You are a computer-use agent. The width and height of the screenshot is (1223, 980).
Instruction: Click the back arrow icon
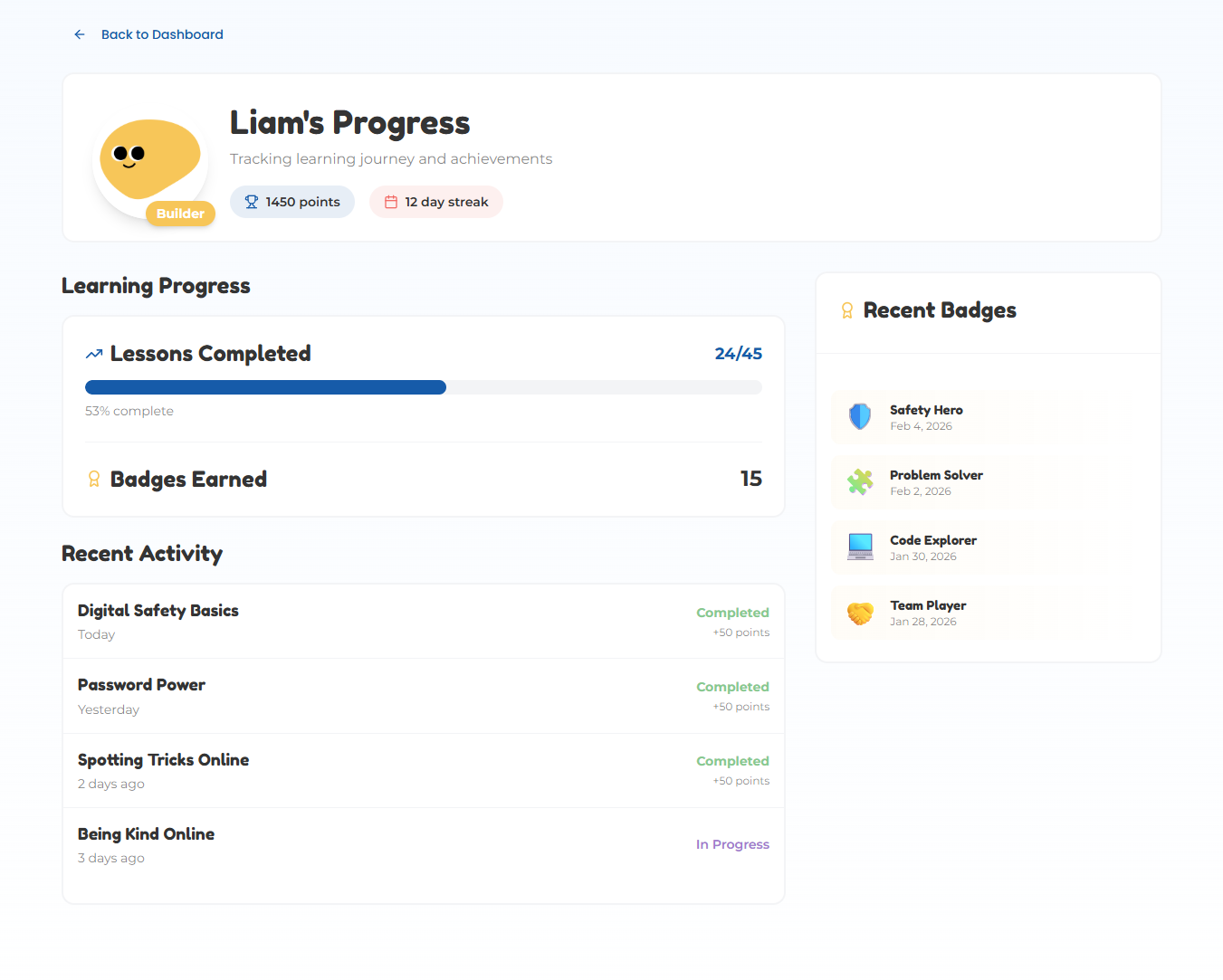(x=79, y=33)
